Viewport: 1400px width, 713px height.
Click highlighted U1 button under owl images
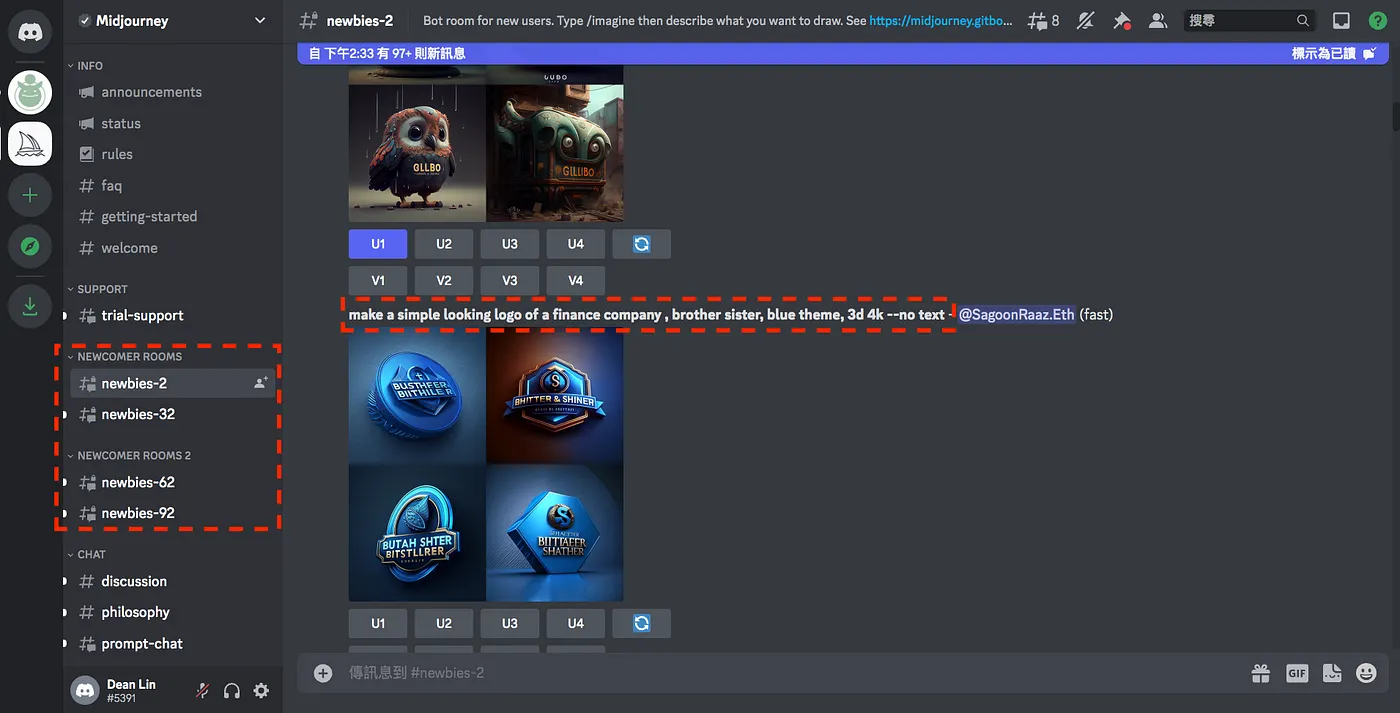378,244
